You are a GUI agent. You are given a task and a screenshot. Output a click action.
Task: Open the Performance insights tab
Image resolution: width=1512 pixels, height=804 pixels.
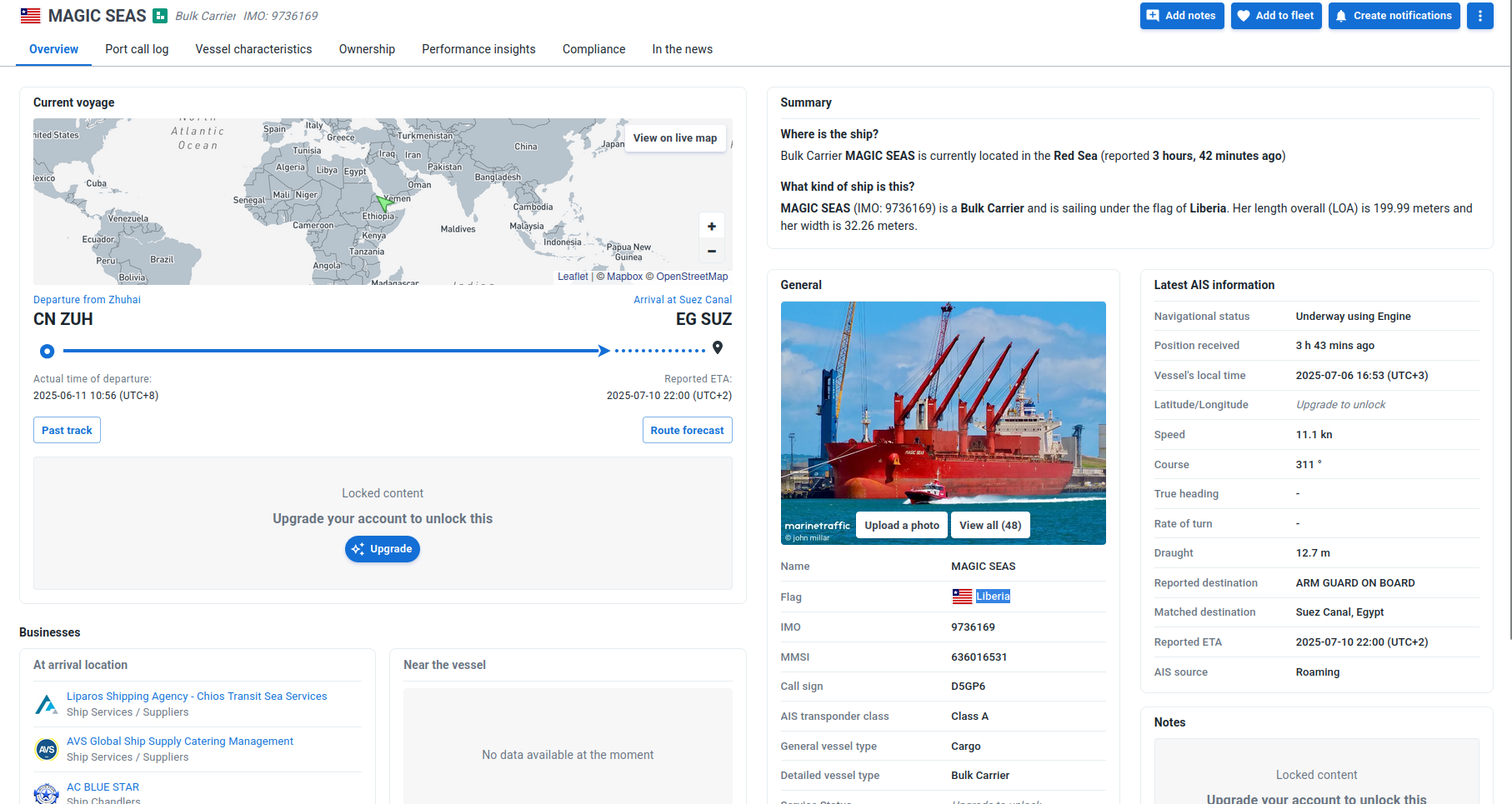click(478, 49)
